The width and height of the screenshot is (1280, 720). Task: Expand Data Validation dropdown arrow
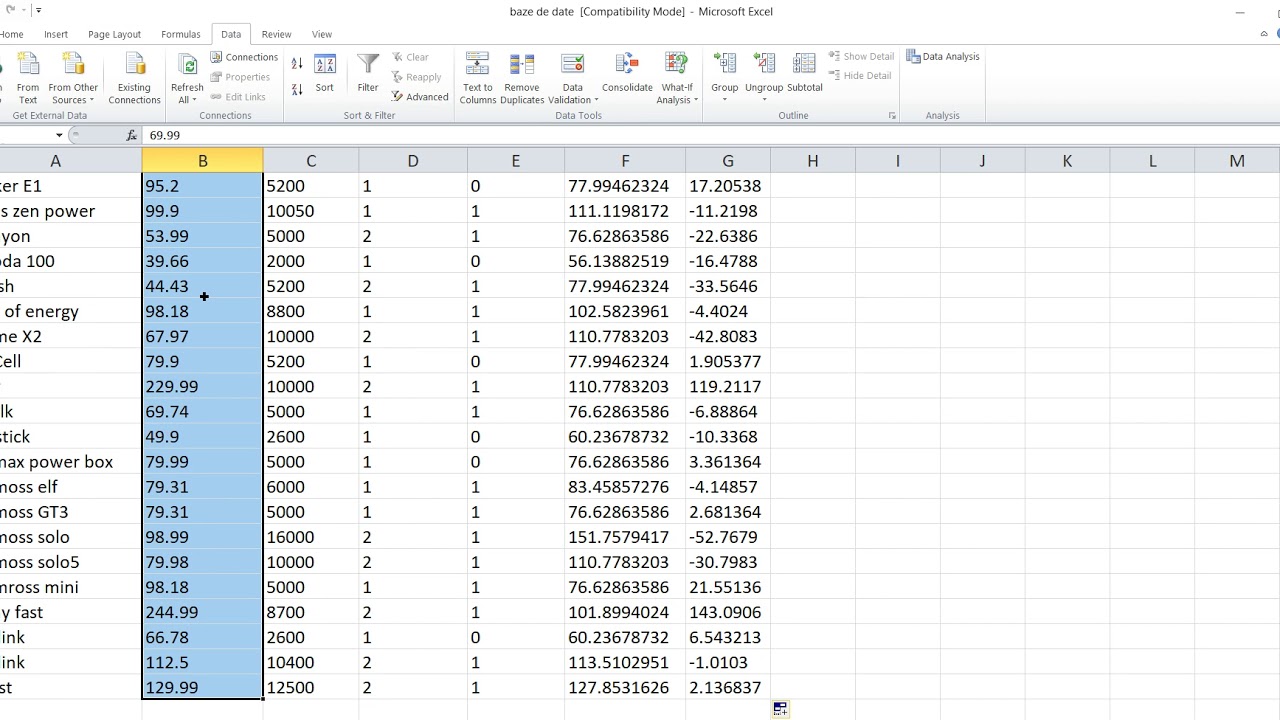[596, 100]
